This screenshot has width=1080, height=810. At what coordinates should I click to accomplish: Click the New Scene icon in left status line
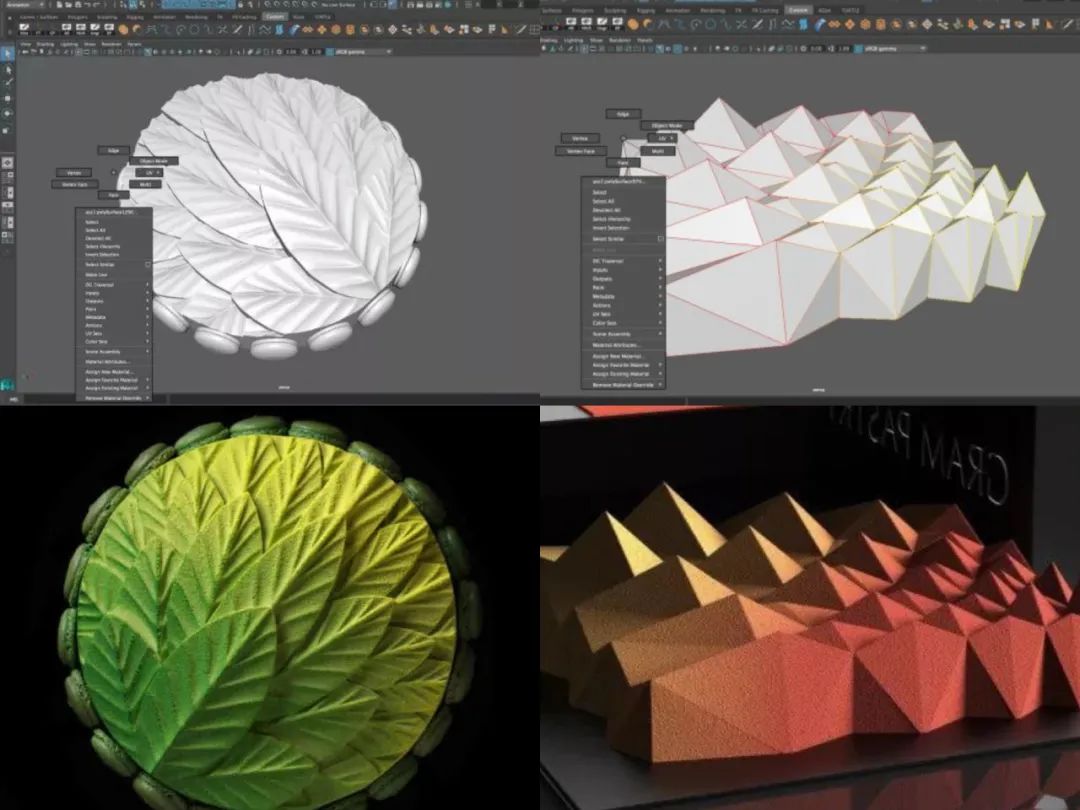[x=61, y=5]
